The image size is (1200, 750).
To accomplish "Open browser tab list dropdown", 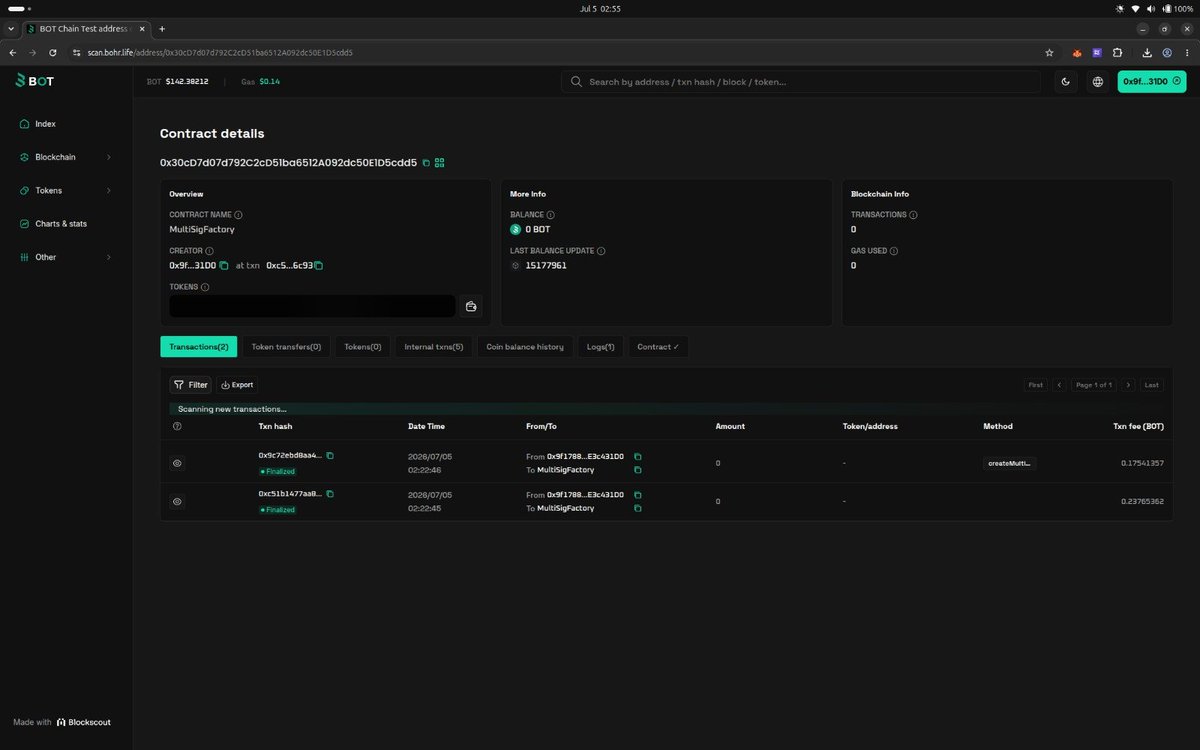I will (x=11, y=29).
